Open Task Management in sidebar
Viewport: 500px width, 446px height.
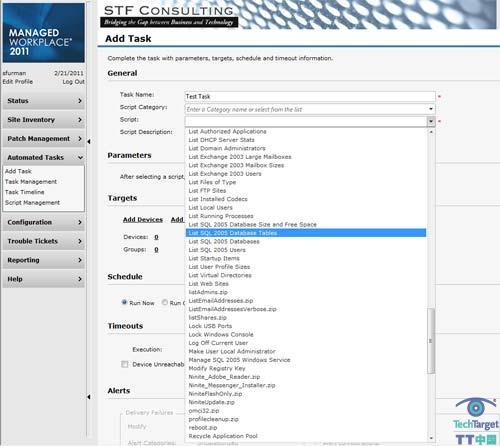(x=31, y=182)
